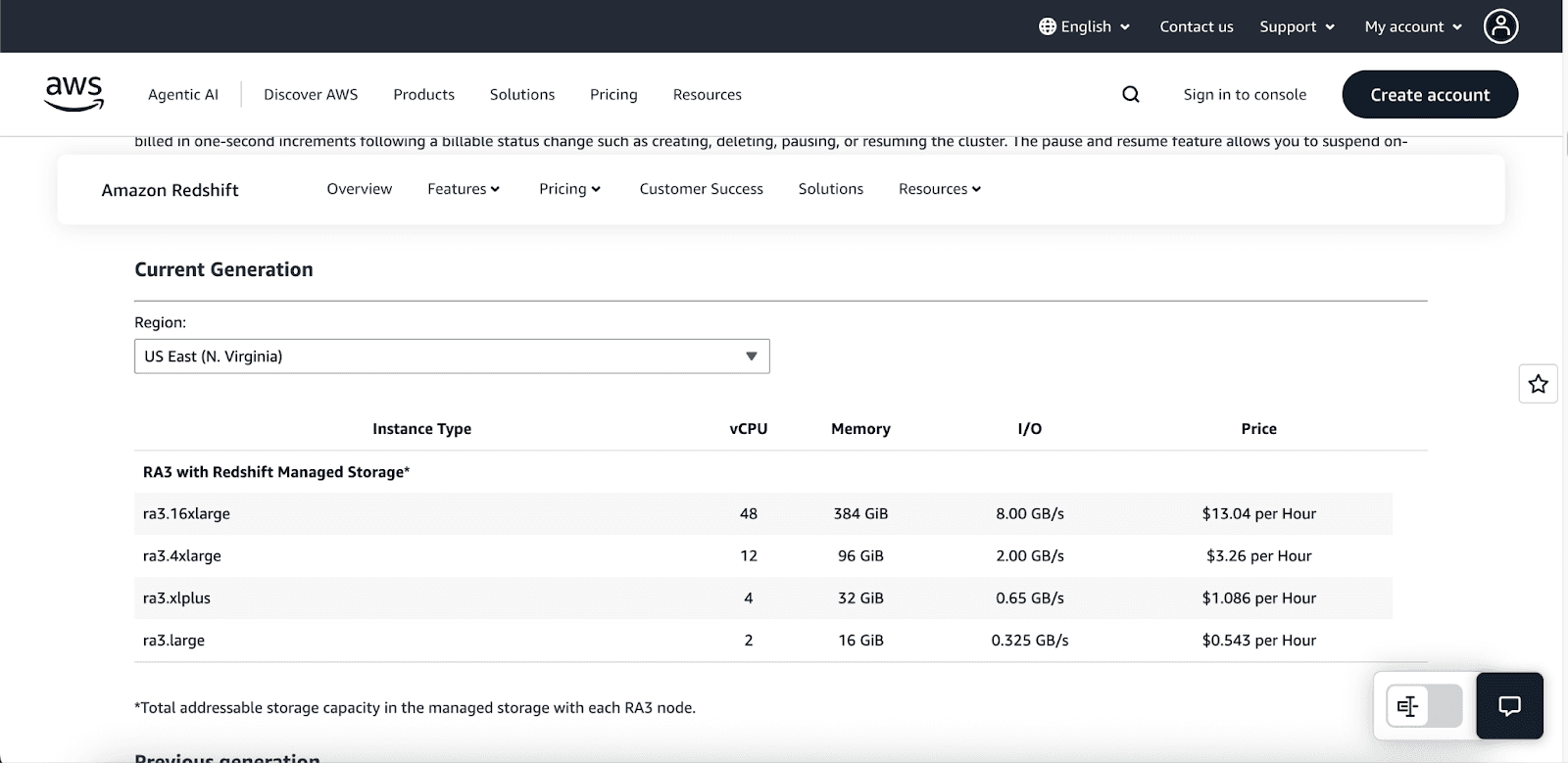Viewport: 1568px width, 763px height.
Task: Click the 0.325 GB/s I/O cell
Action: 1030,640
